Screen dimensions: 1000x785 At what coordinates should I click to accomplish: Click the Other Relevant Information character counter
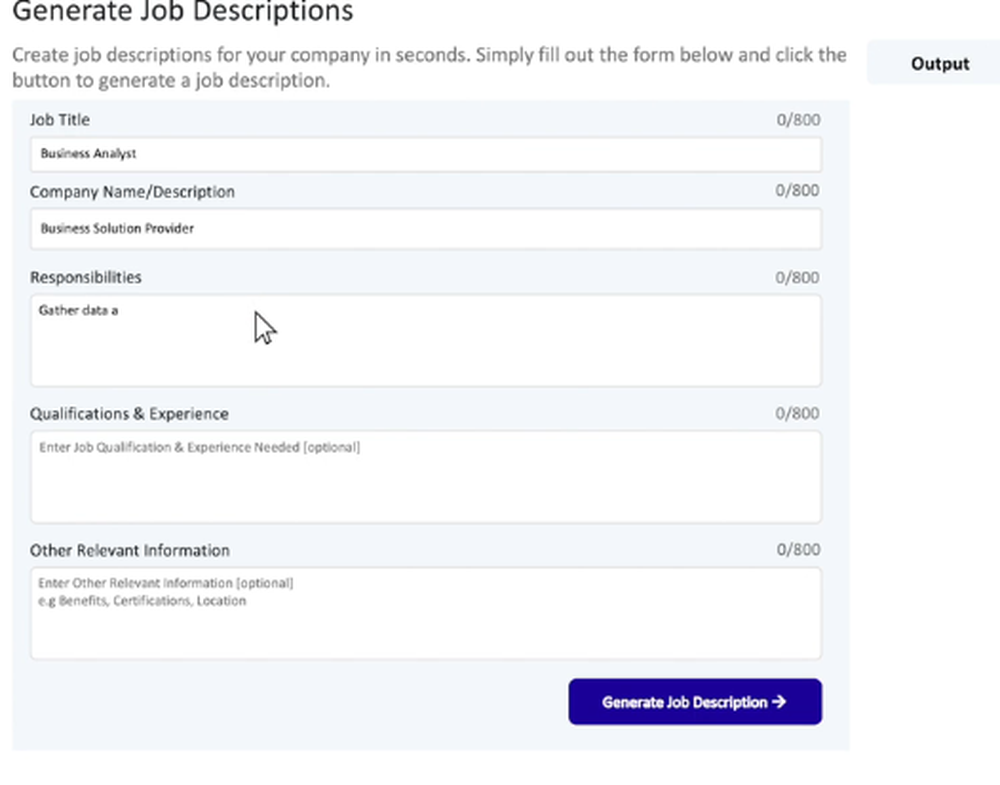pos(798,550)
